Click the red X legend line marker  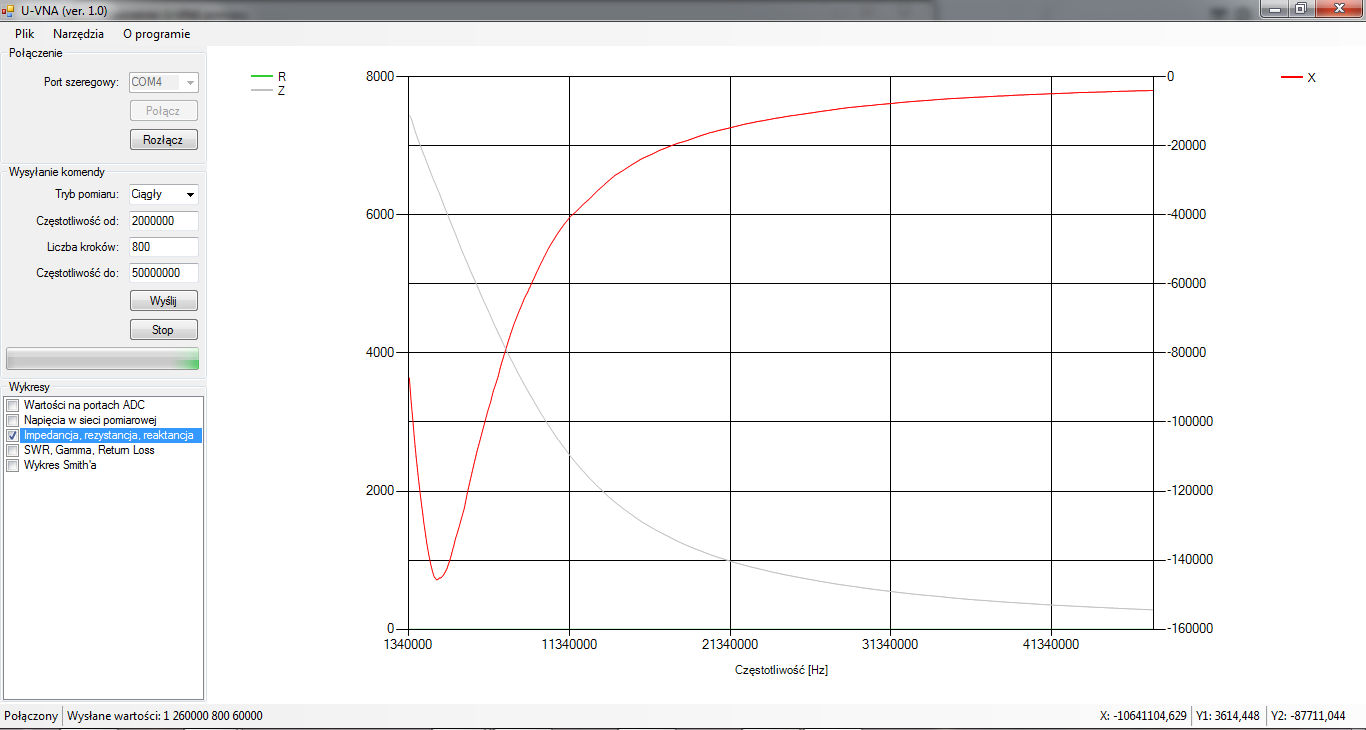point(1291,77)
